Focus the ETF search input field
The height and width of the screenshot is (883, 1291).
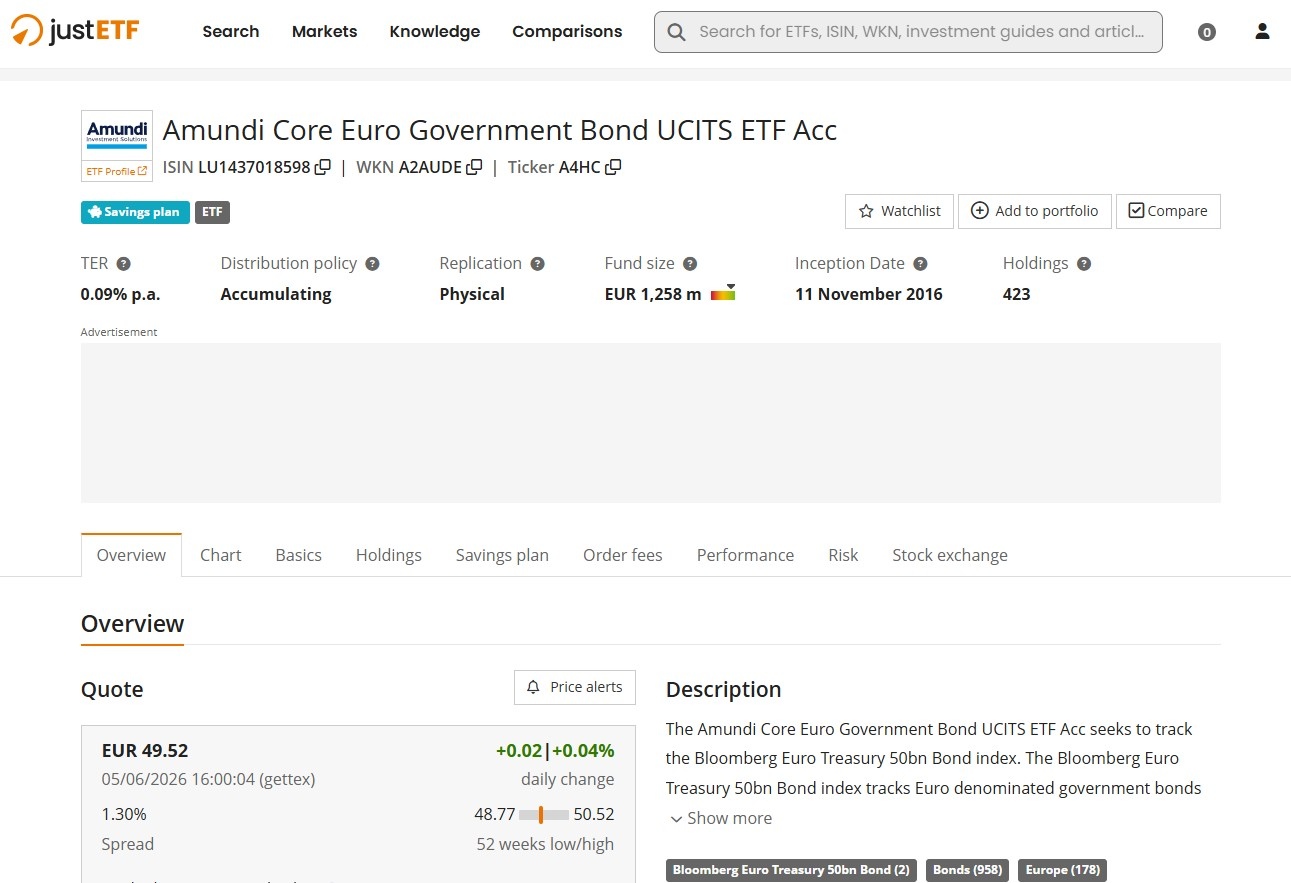tap(908, 32)
